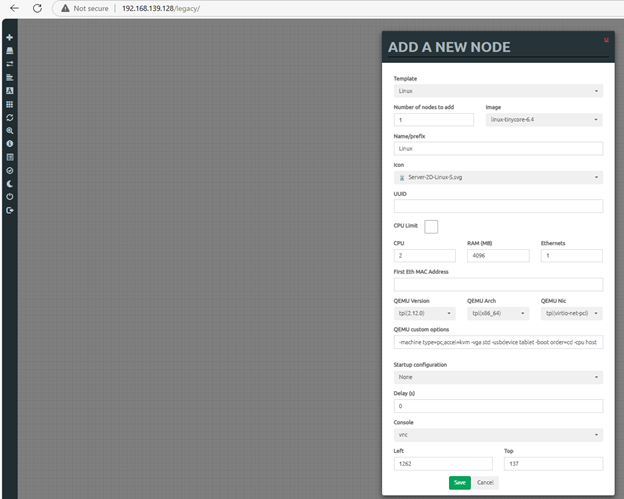Open the Status info icon

click(10, 144)
